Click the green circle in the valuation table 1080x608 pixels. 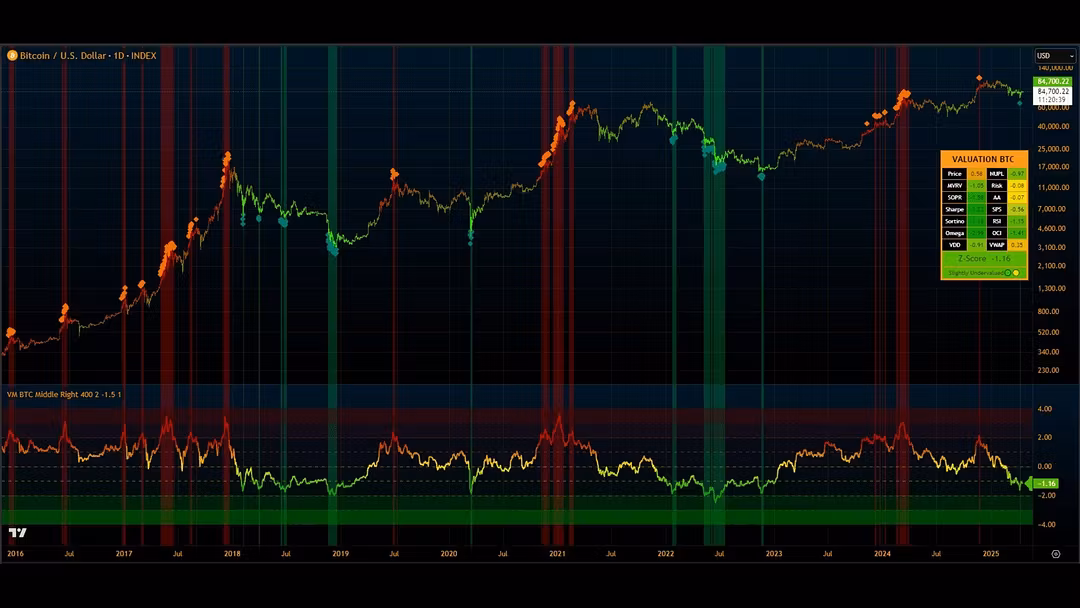(1006, 272)
